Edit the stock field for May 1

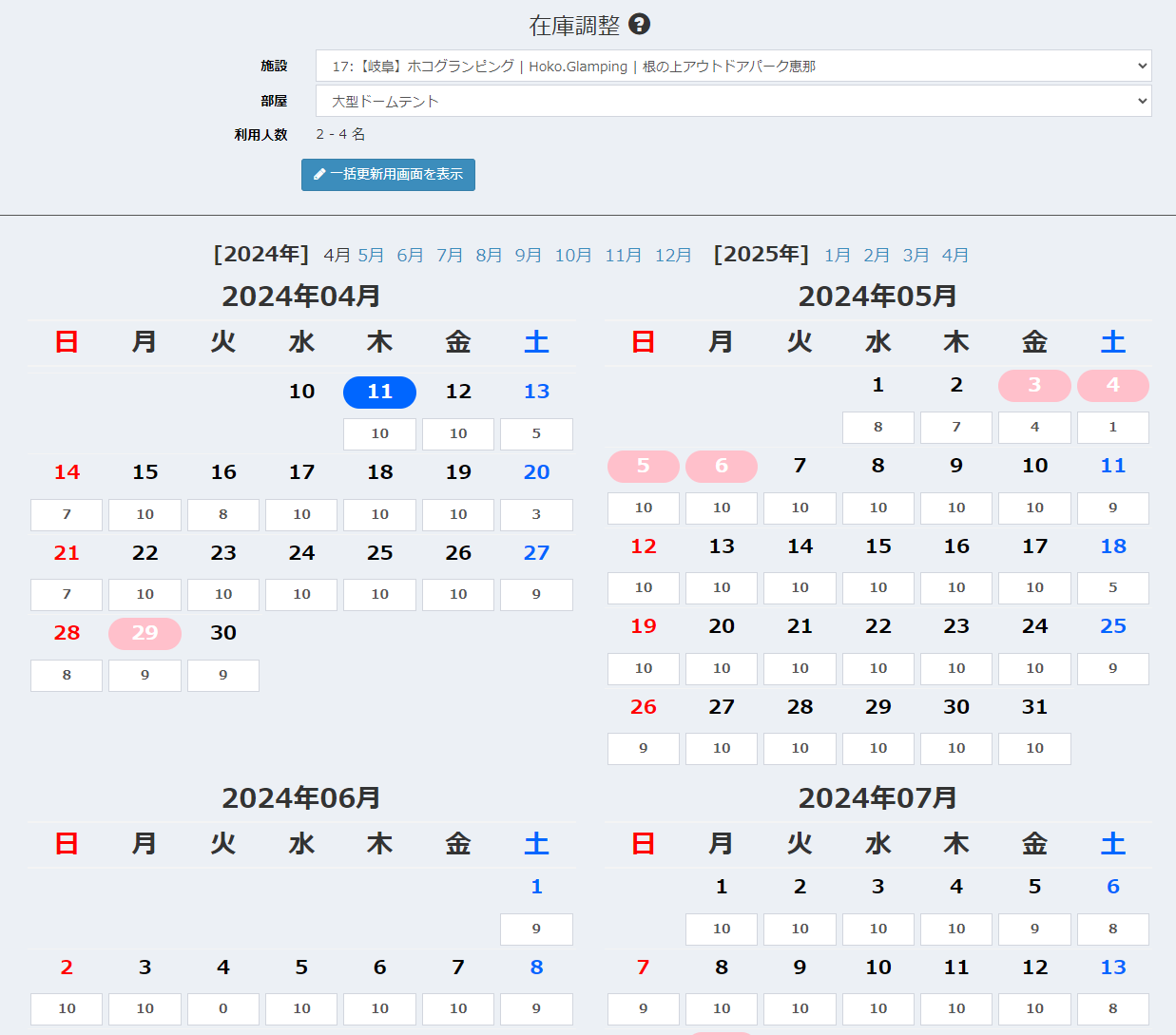click(x=878, y=428)
